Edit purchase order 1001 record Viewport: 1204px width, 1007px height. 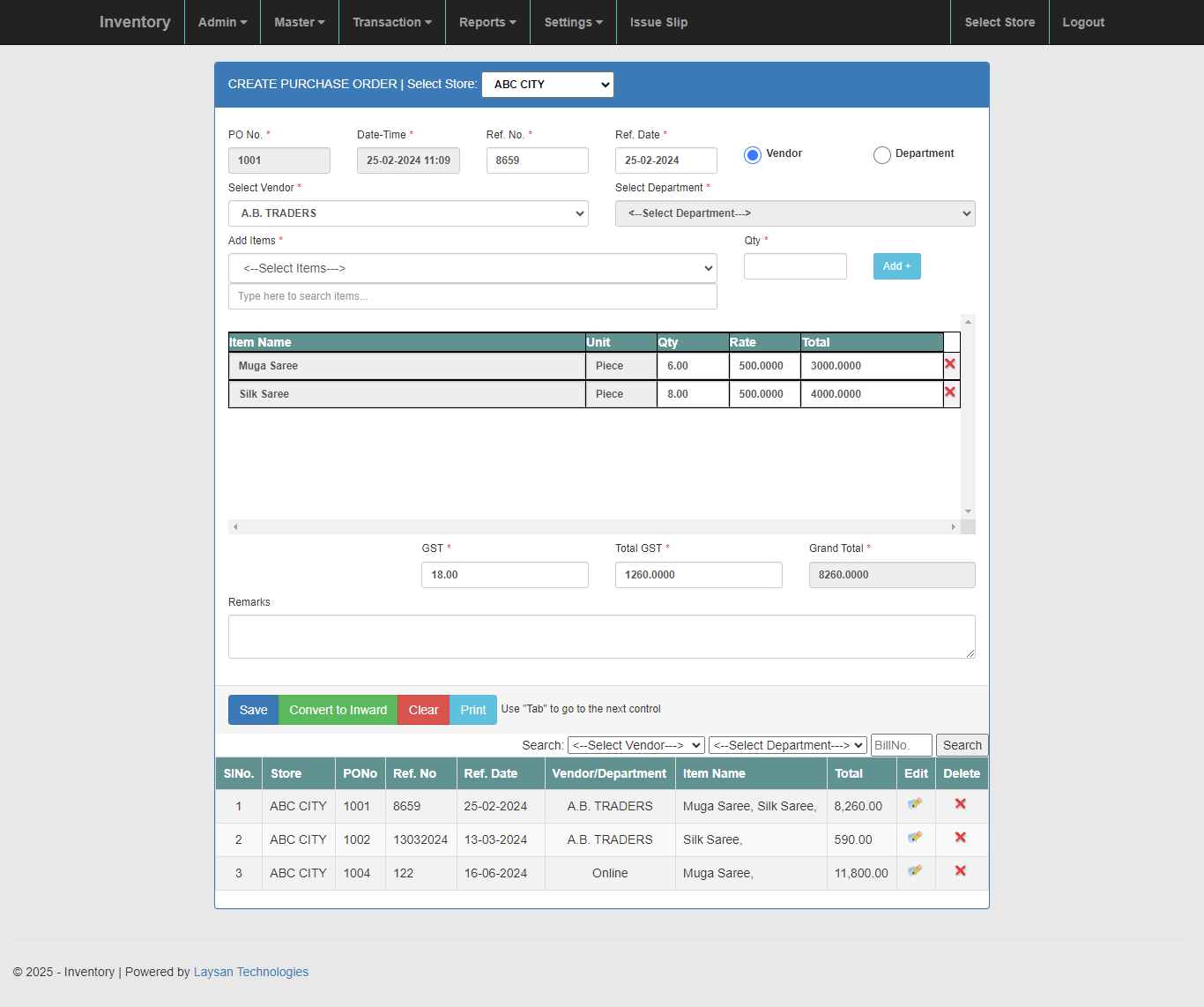[x=915, y=803]
